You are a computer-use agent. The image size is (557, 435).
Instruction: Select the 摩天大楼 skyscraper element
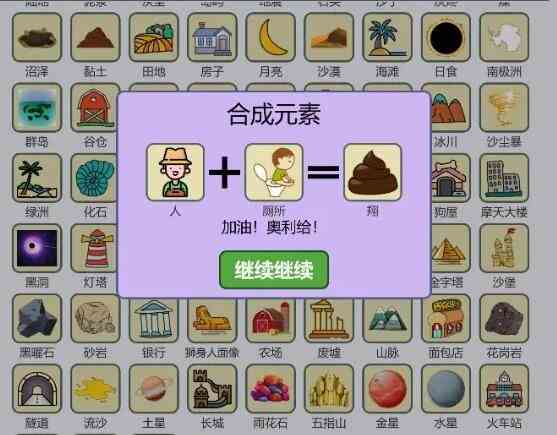pos(504,178)
